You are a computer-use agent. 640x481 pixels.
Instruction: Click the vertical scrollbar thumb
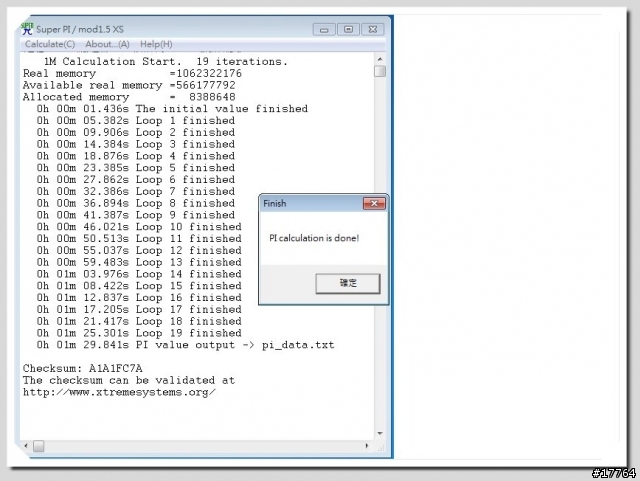[380, 71]
